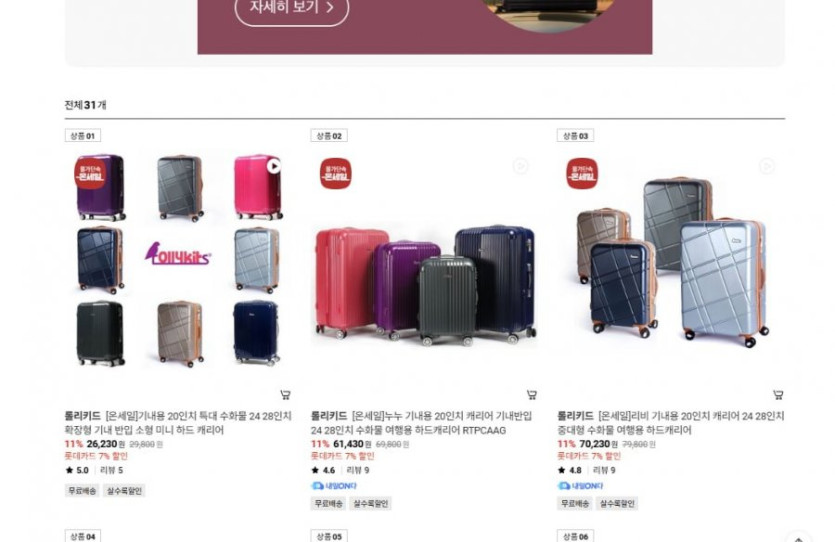Open 리비 기내용 20인치 캐리어 title link
This screenshot has height=542, width=835.
tap(671, 423)
